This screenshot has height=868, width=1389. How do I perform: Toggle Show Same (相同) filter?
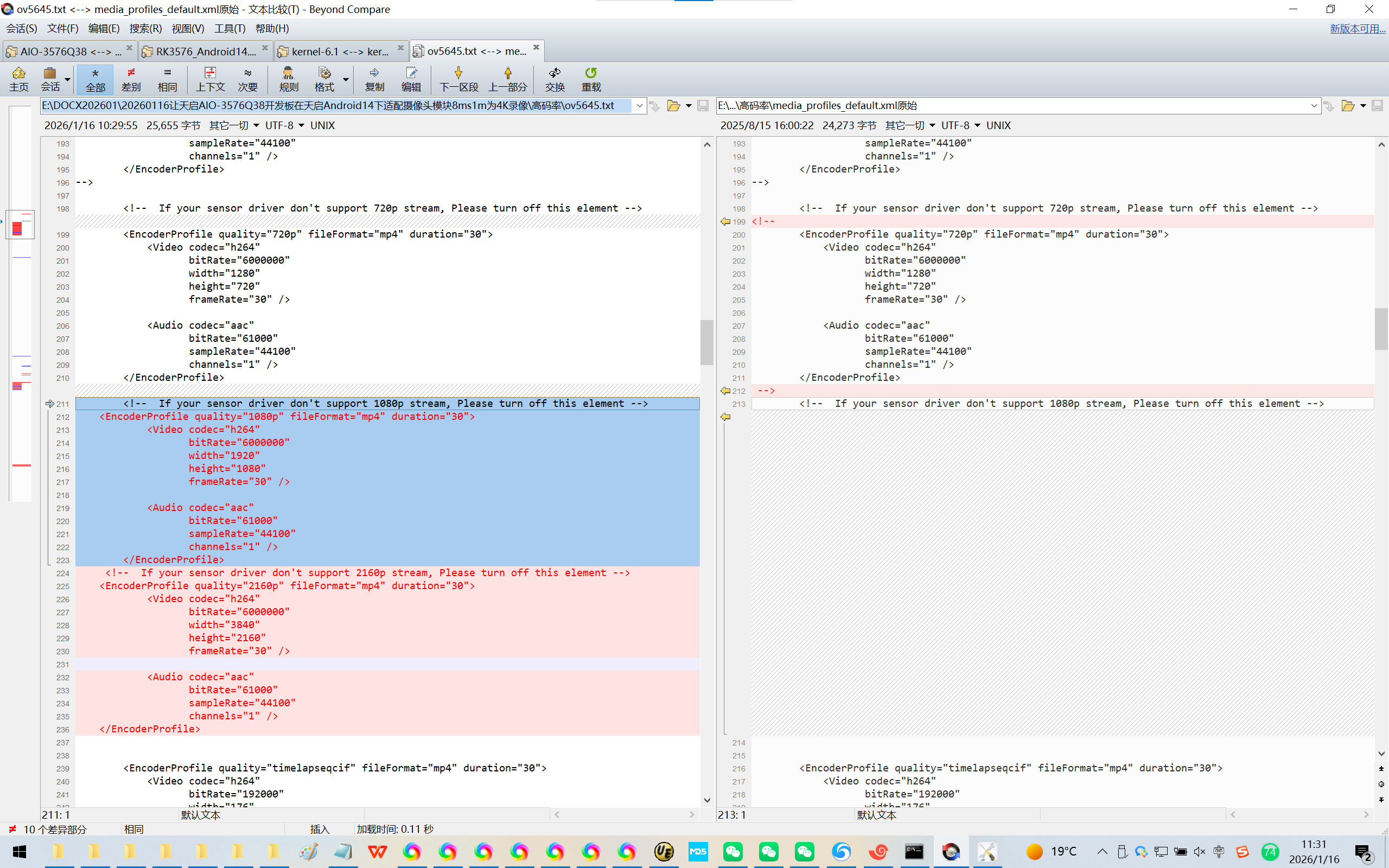pos(167,79)
